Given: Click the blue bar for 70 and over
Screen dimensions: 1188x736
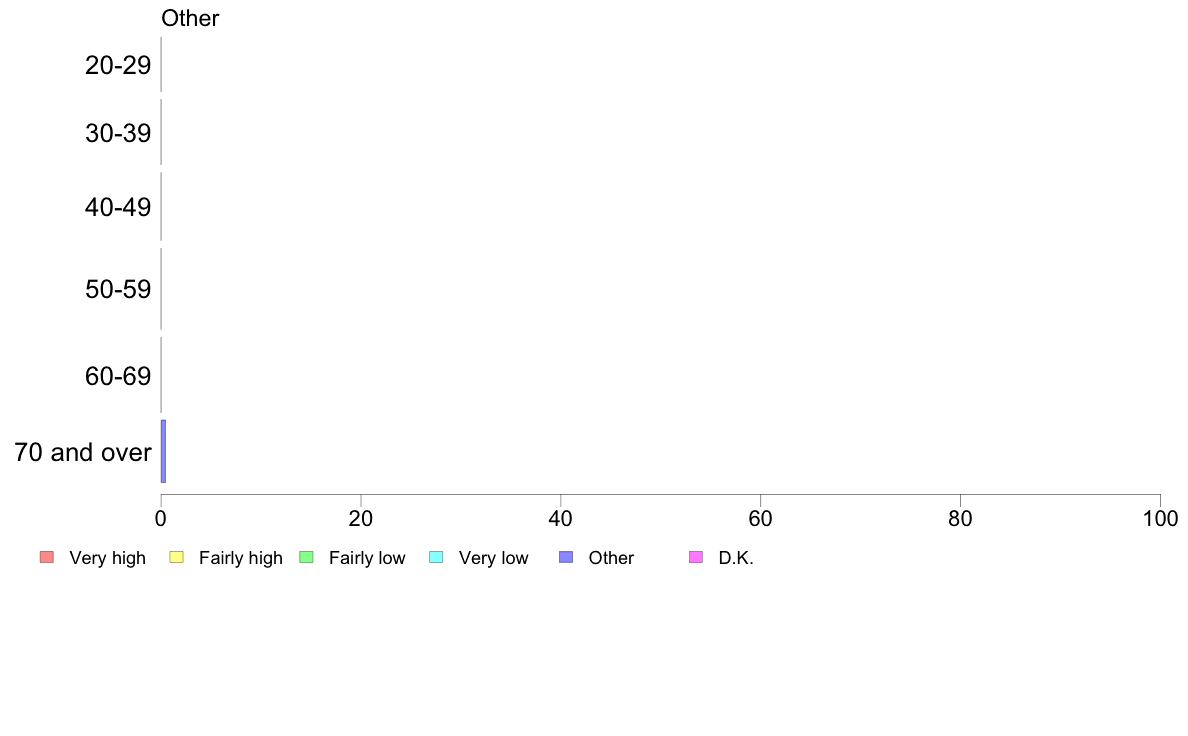Looking at the screenshot, I should click(x=163, y=451).
